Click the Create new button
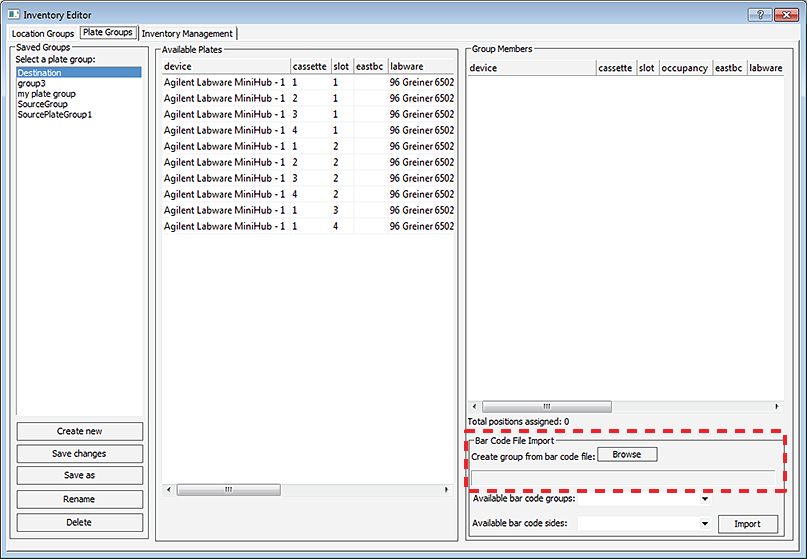Screen dimensions: 807x559 [80, 431]
